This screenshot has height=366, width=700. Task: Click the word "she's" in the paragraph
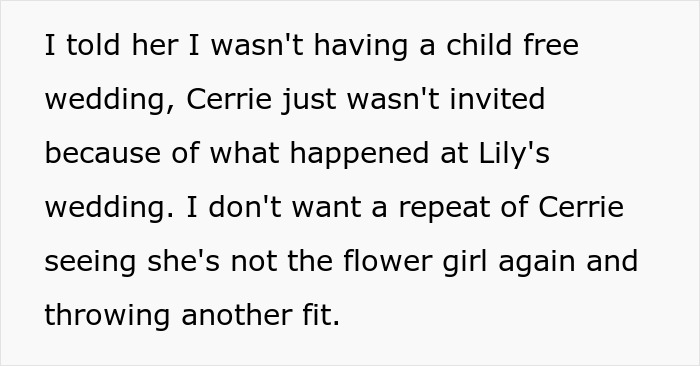[183, 261]
